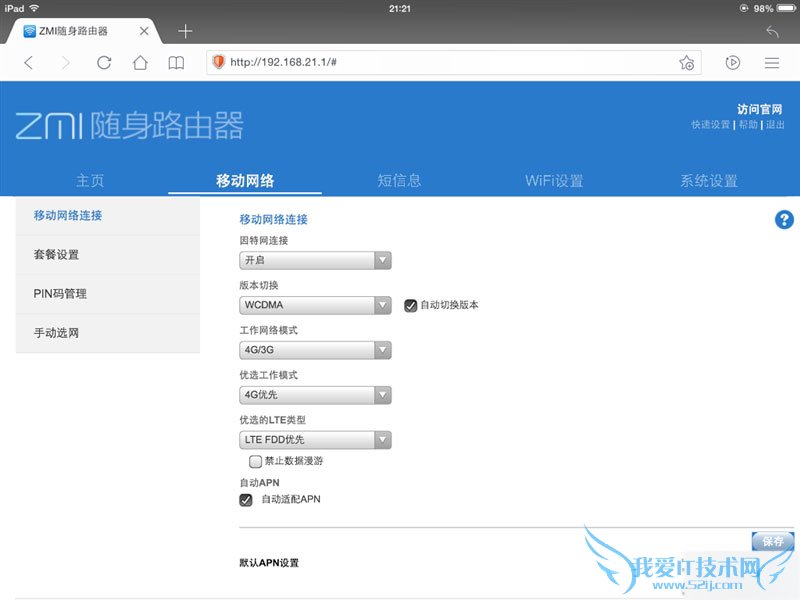
Task: Open the 版本切换 dropdown showing WCDMA
Action: (315, 305)
